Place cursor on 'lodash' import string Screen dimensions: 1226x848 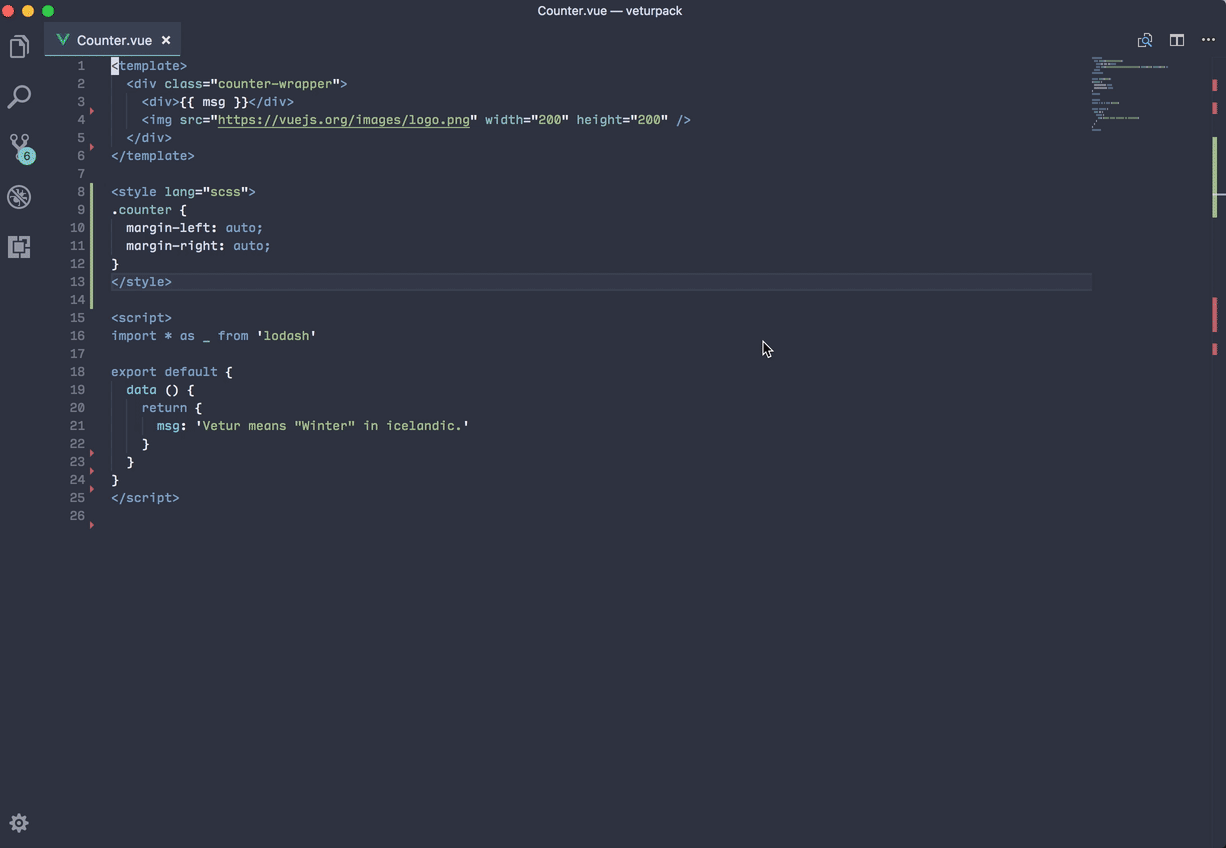(x=286, y=336)
